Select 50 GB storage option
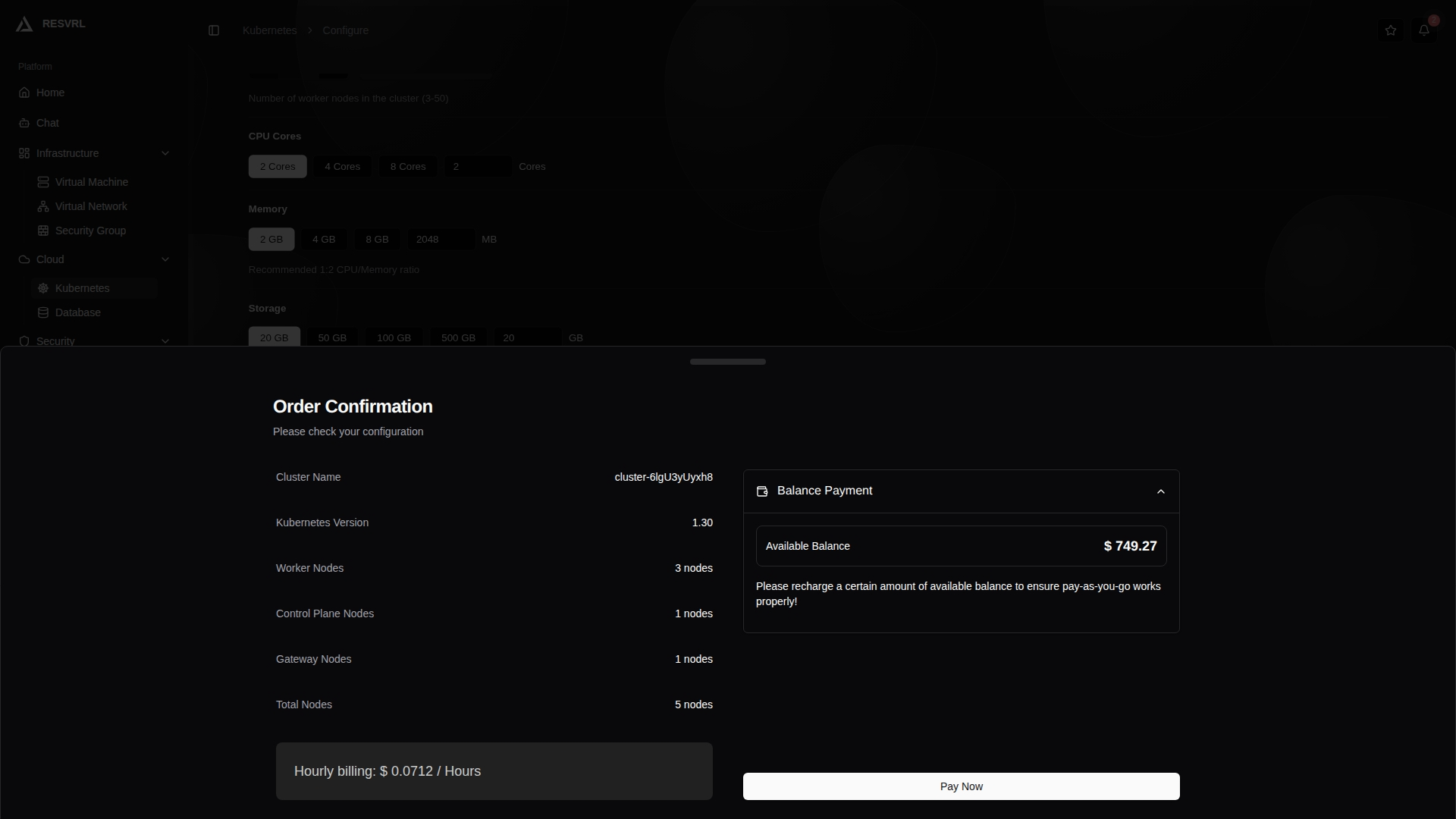 [x=332, y=337]
